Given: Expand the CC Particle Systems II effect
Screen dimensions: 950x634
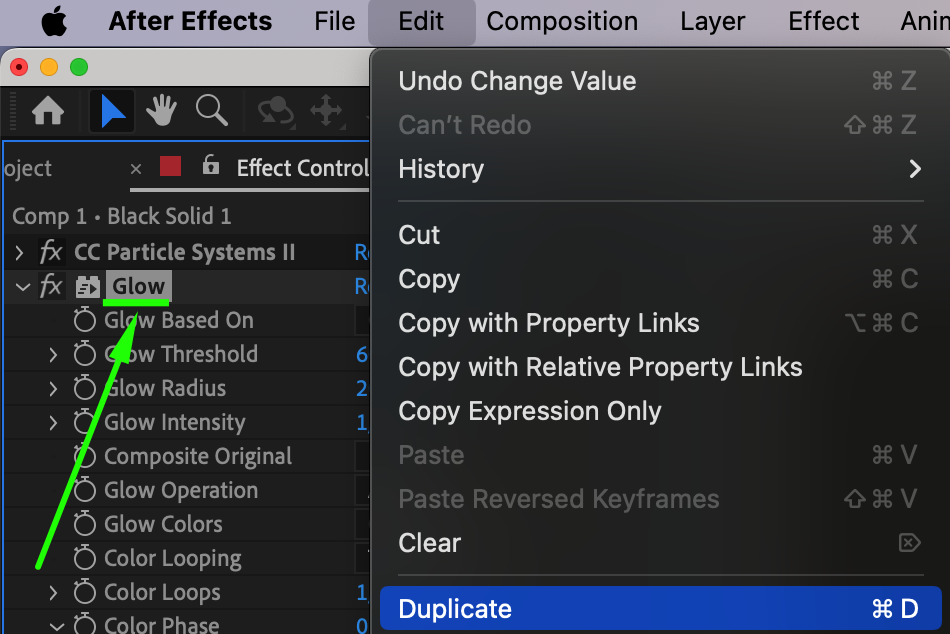Looking at the screenshot, I should pos(19,252).
